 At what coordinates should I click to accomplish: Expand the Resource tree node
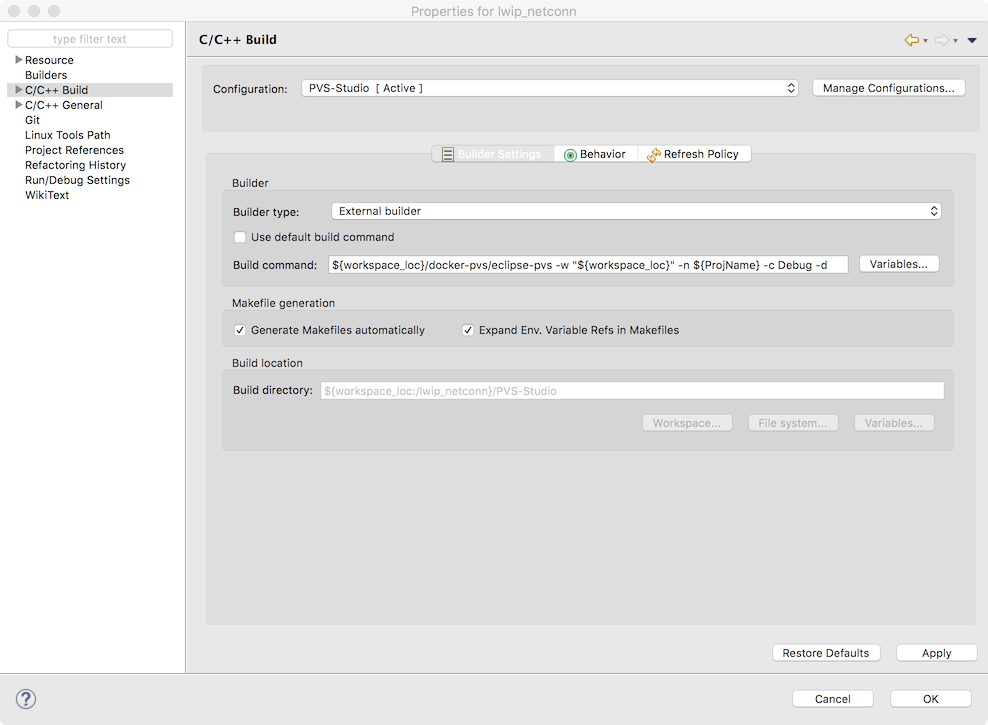(x=16, y=59)
